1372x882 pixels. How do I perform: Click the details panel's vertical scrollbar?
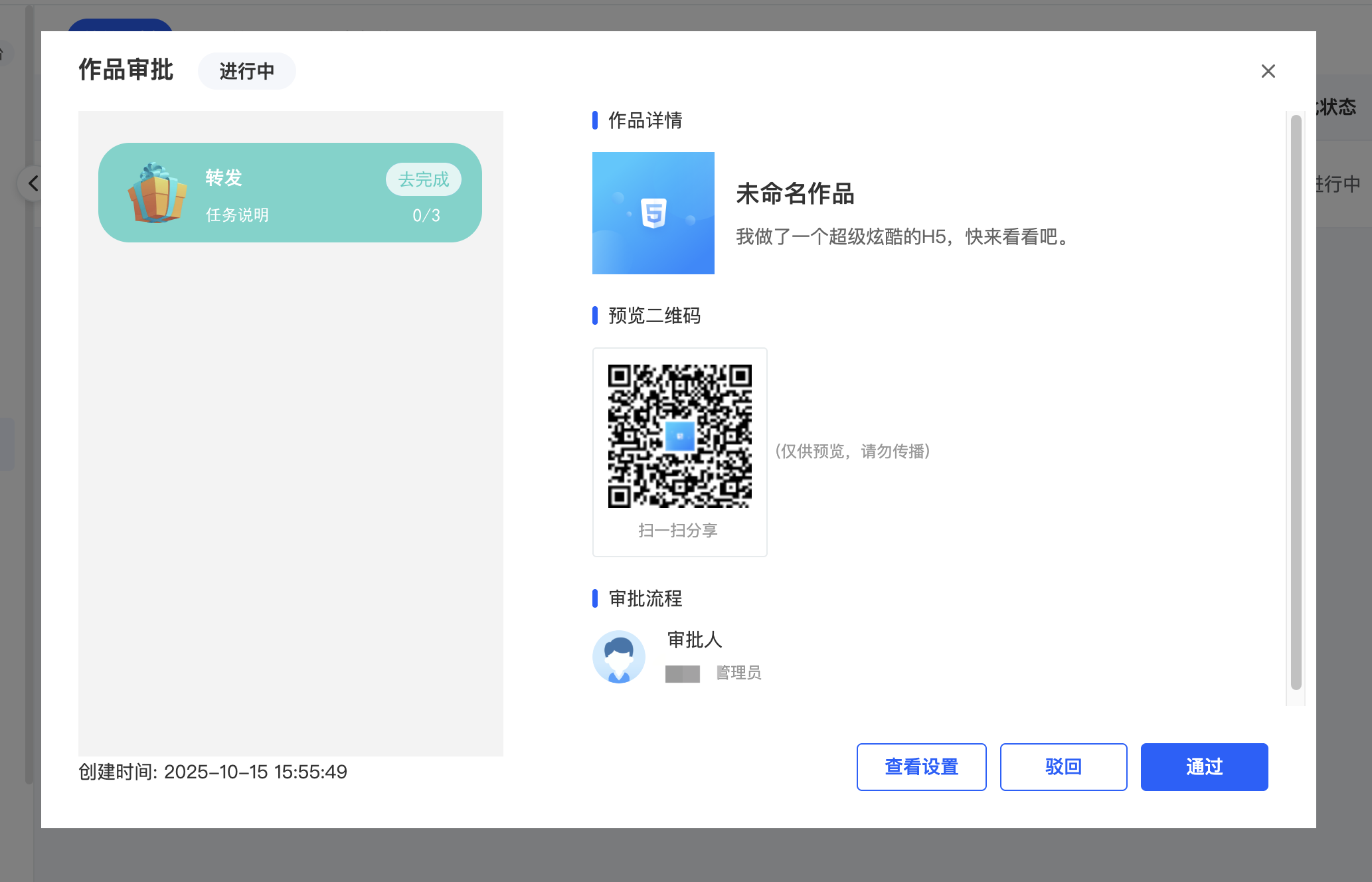[x=1295, y=401]
